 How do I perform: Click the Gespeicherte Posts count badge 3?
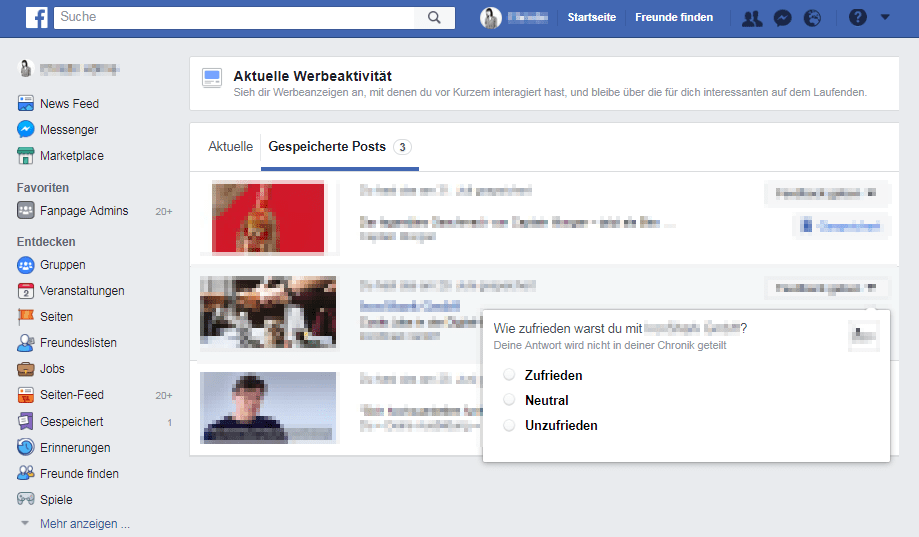[402, 147]
